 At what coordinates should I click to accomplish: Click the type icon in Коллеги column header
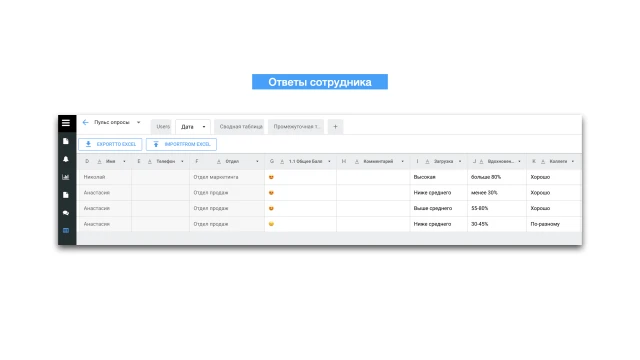543,162
